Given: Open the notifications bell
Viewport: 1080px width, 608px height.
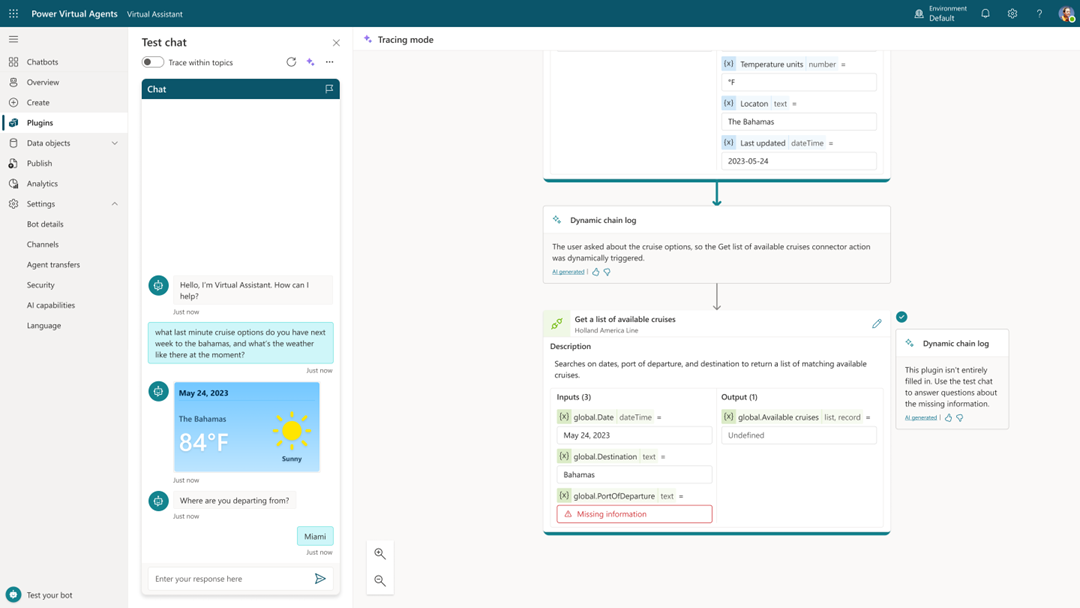Looking at the screenshot, I should click(x=985, y=13).
